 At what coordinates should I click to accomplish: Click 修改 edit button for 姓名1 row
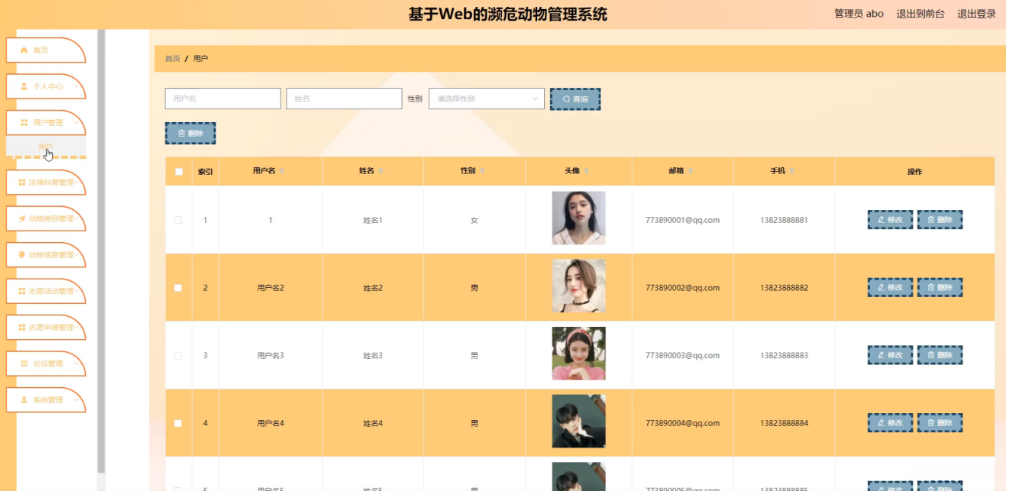[x=890, y=220]
